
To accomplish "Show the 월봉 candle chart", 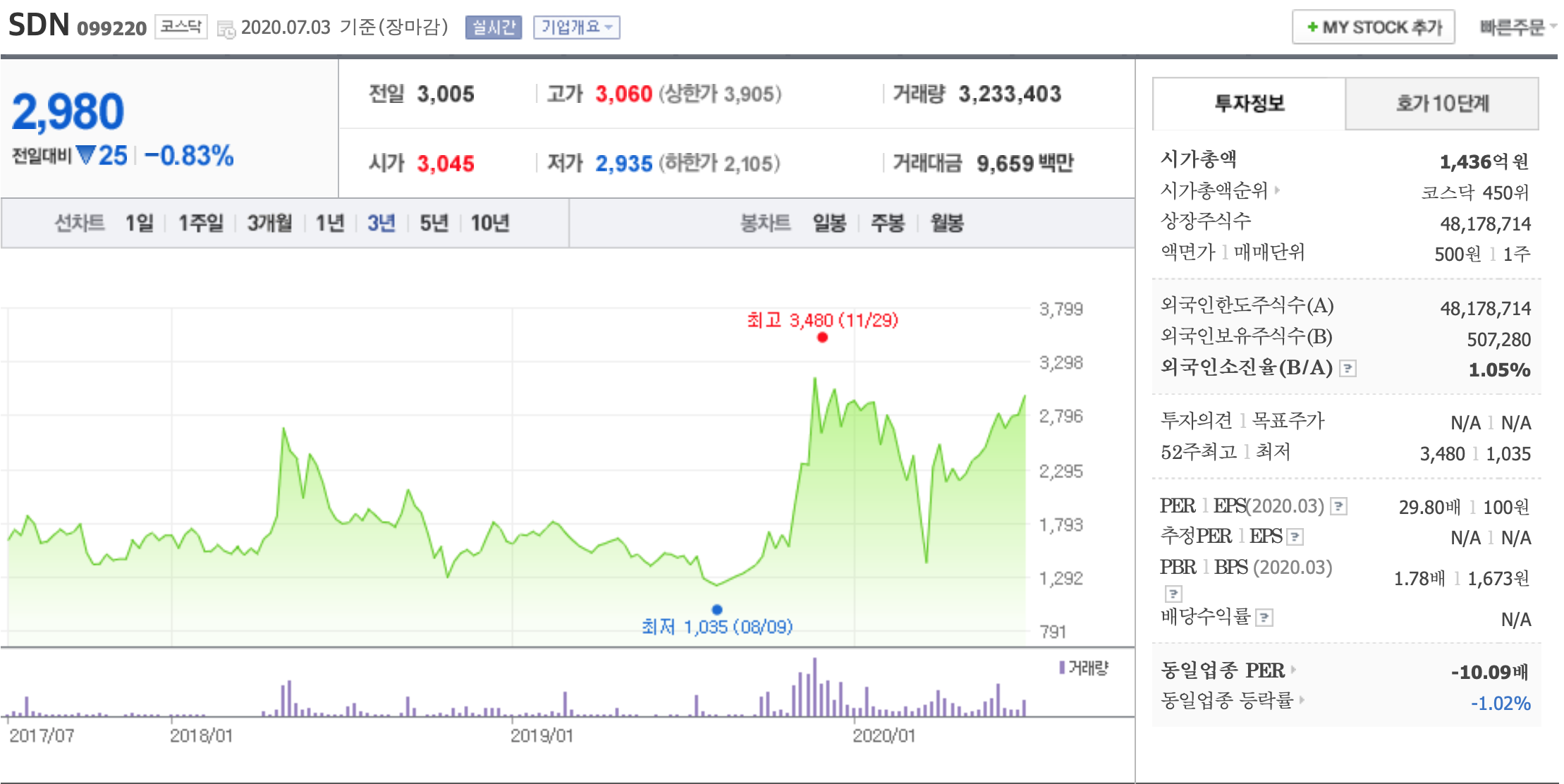I will 946,223.
